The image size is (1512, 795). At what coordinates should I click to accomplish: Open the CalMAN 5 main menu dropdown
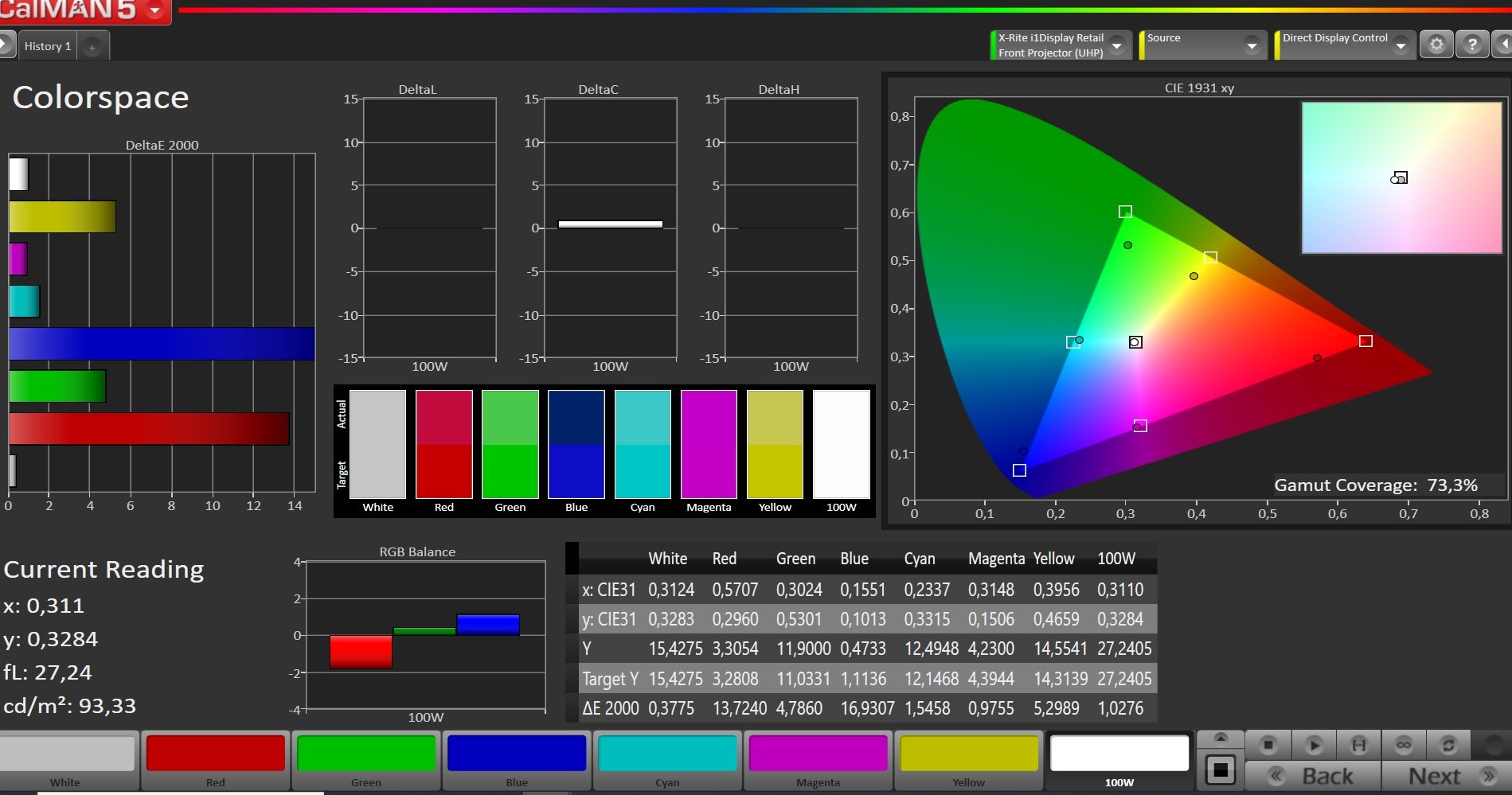[155, 10]
